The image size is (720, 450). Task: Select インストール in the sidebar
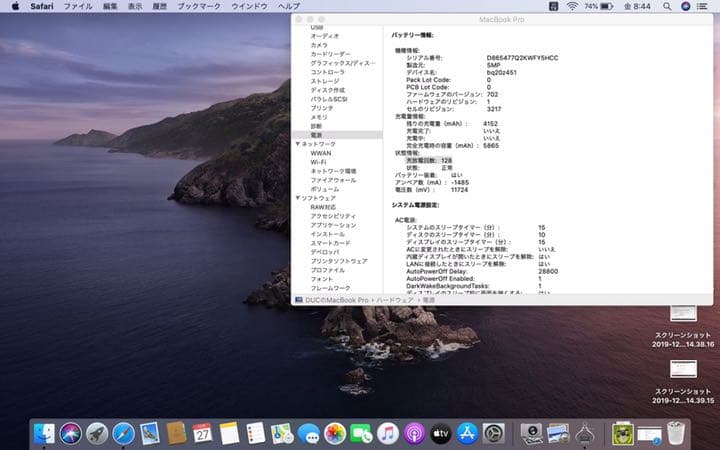[327, 234]
